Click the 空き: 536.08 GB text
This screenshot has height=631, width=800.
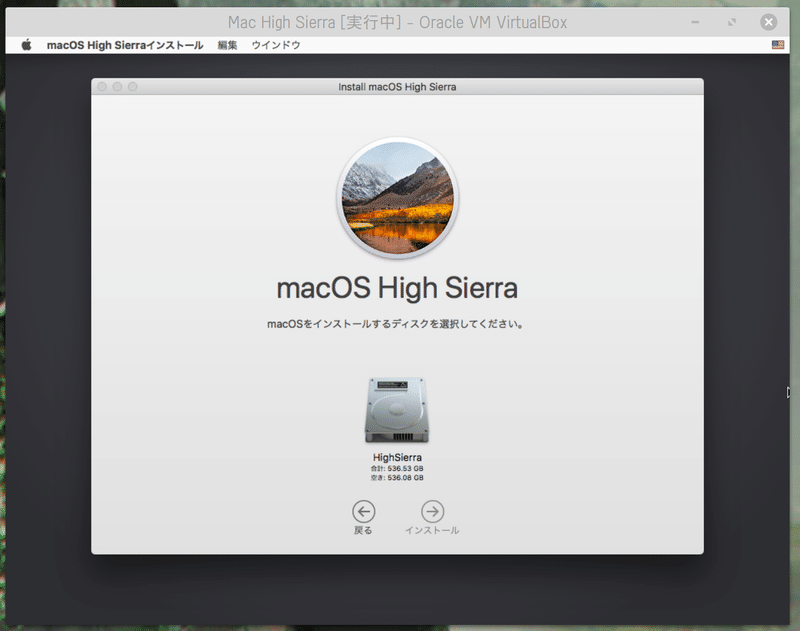[397, 477]
